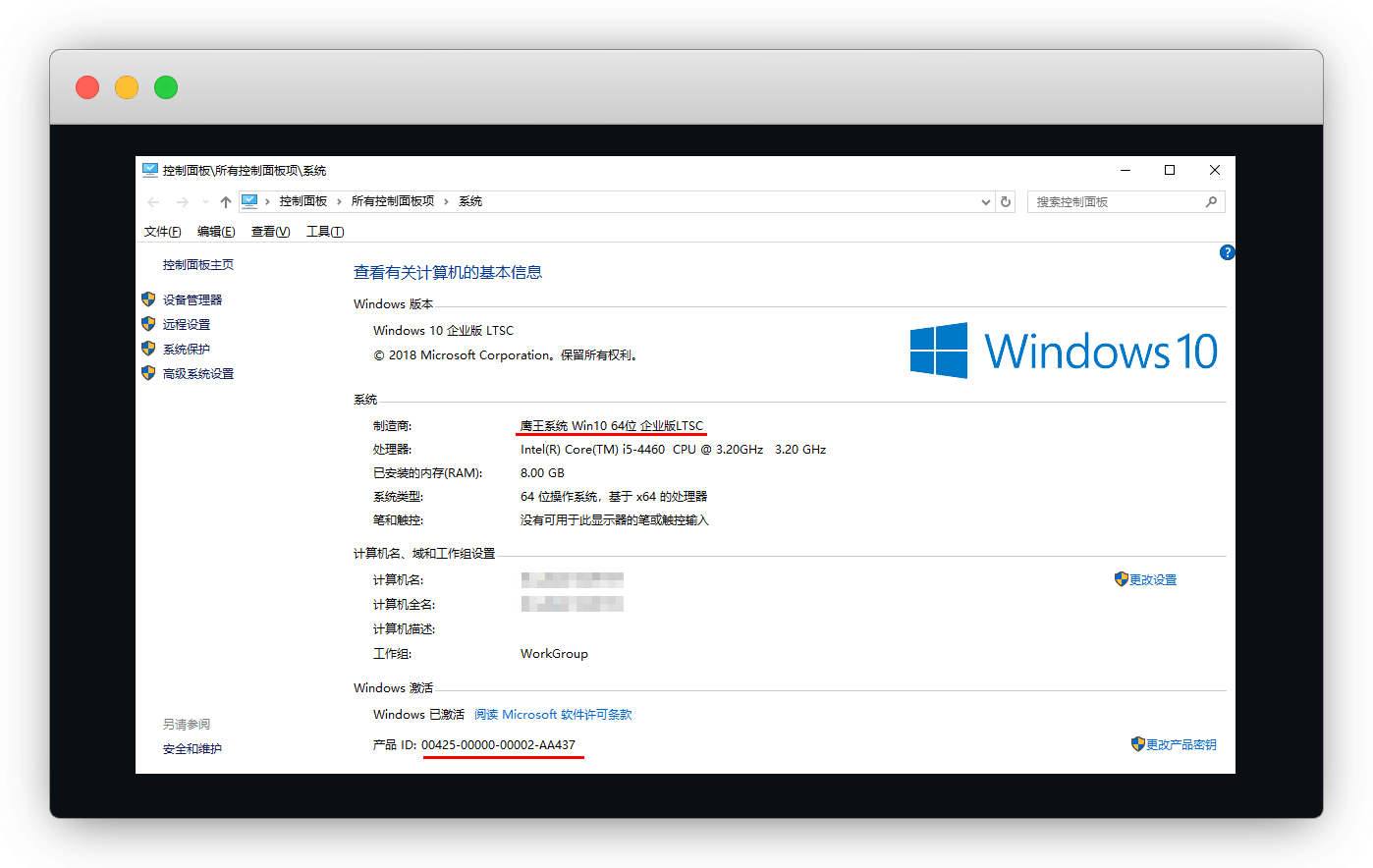Expand chevron after 控制面板 breadcrumb
The height and width of the screenshot is (868, 1373).
click(x=339, y=201)
